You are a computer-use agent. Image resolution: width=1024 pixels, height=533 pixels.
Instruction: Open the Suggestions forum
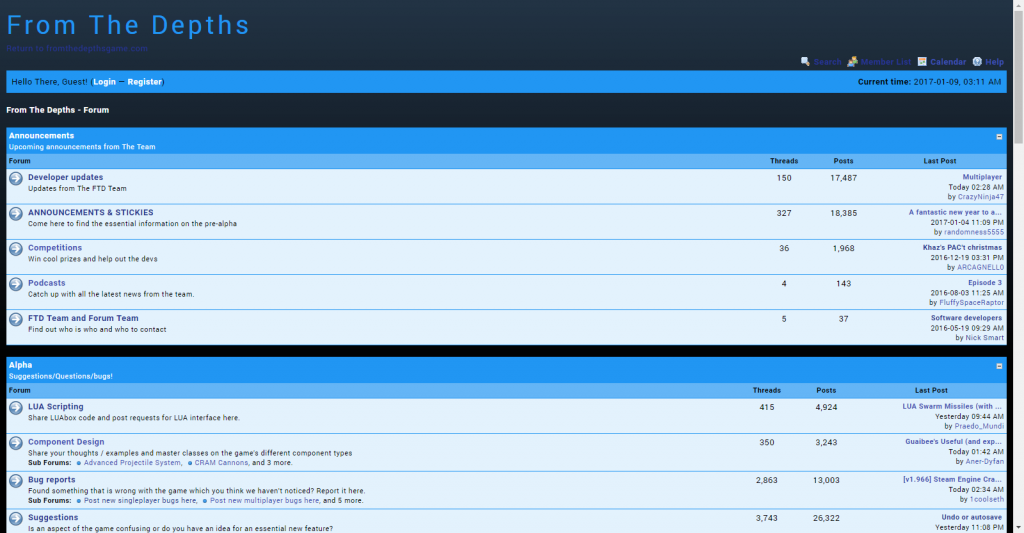(53, 517)
